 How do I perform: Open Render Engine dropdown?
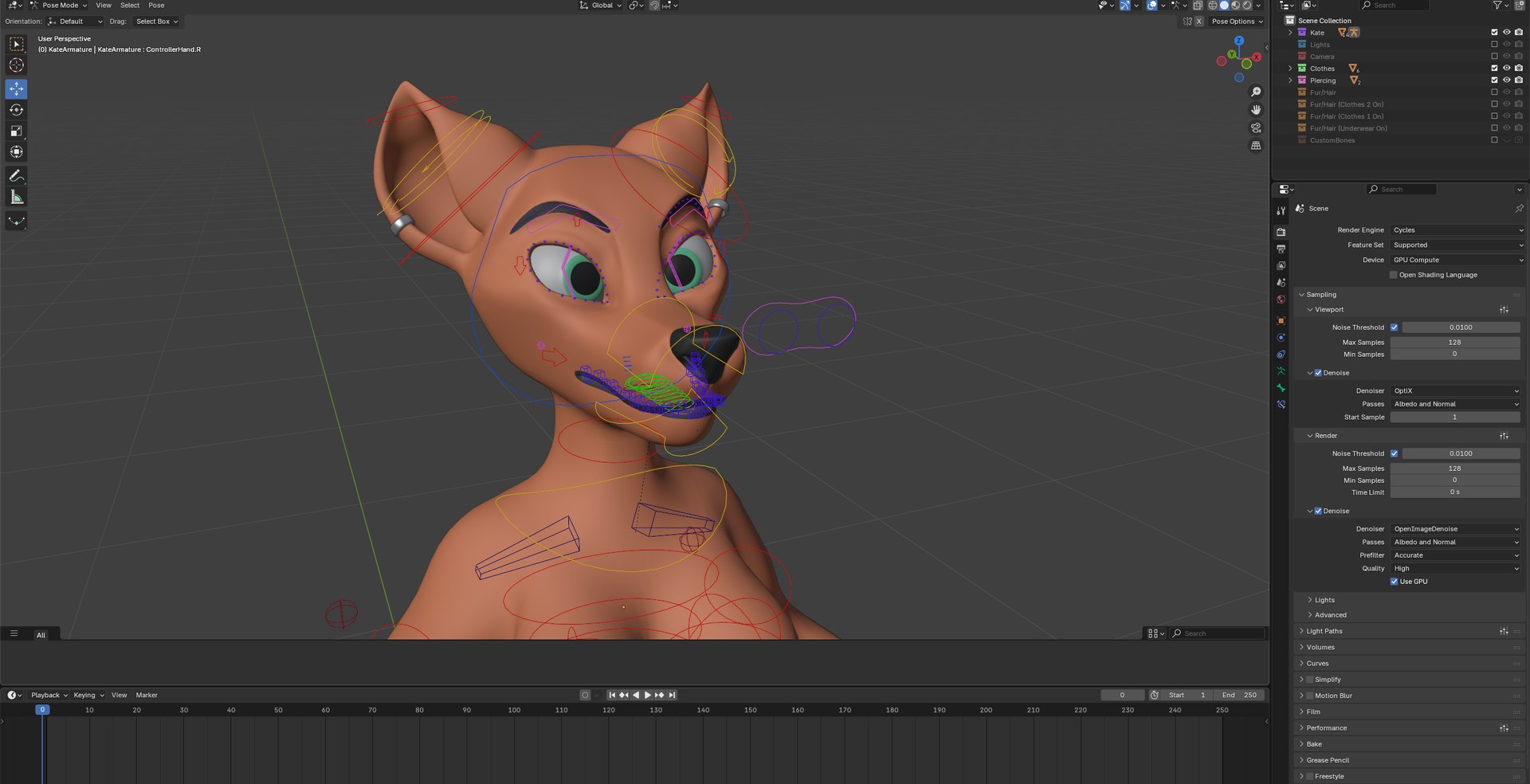(x=1457, y=230)
